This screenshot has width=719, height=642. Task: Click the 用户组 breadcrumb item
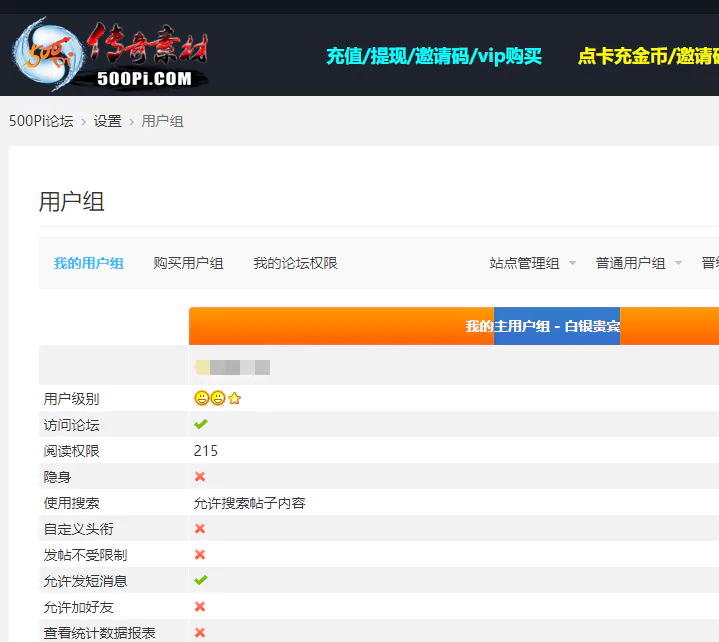162,121
